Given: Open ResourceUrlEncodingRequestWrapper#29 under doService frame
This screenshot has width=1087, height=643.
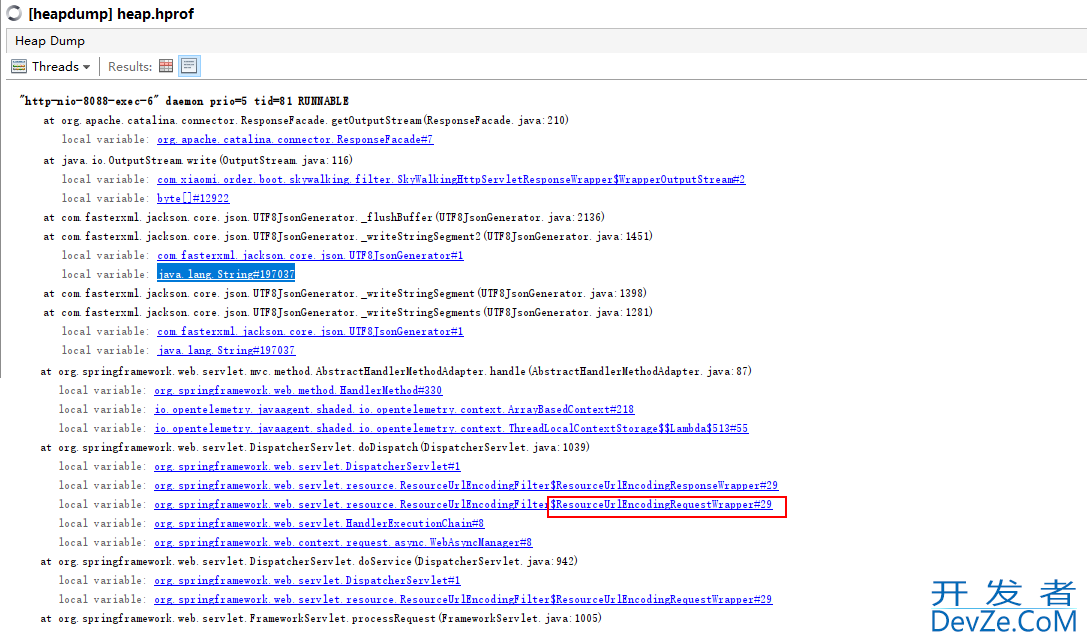Looking at the screenshot, I should click(x=463, y=600).
